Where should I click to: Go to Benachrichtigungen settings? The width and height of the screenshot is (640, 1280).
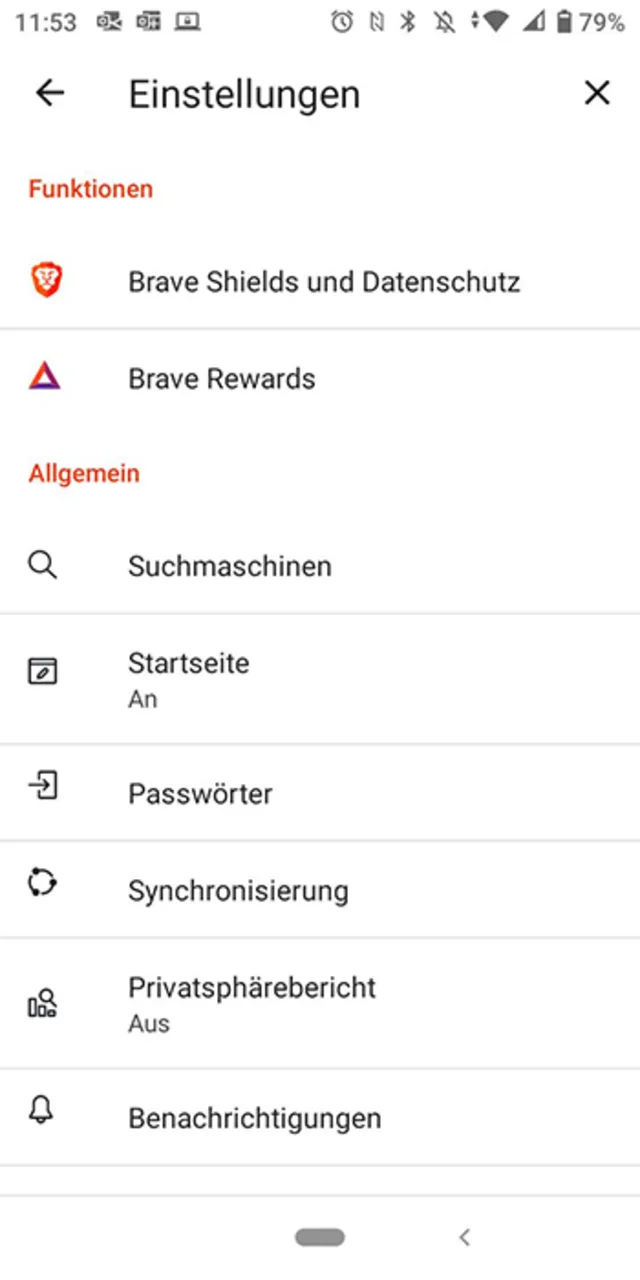click(x=255, y=1117)
